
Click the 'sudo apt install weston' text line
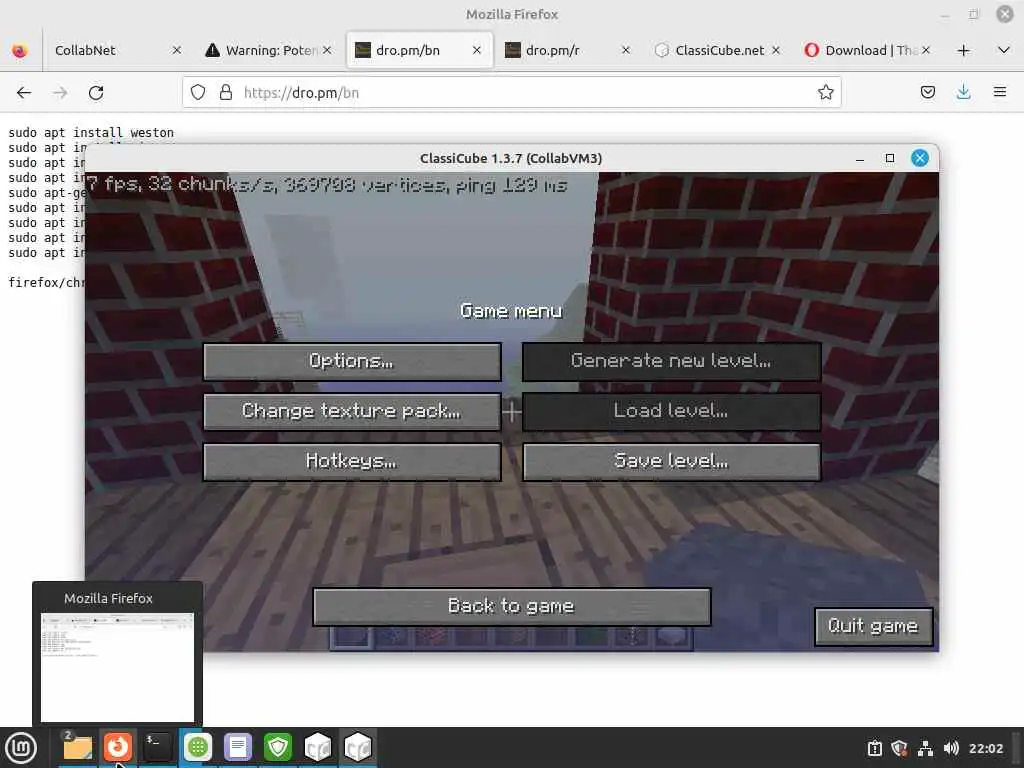pos(91,133)
